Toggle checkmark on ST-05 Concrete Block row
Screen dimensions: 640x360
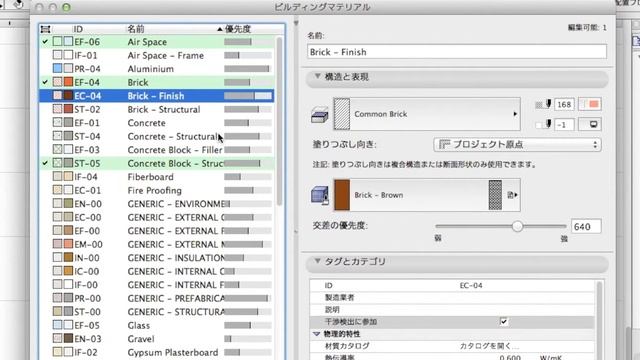(x=45, y=163)
